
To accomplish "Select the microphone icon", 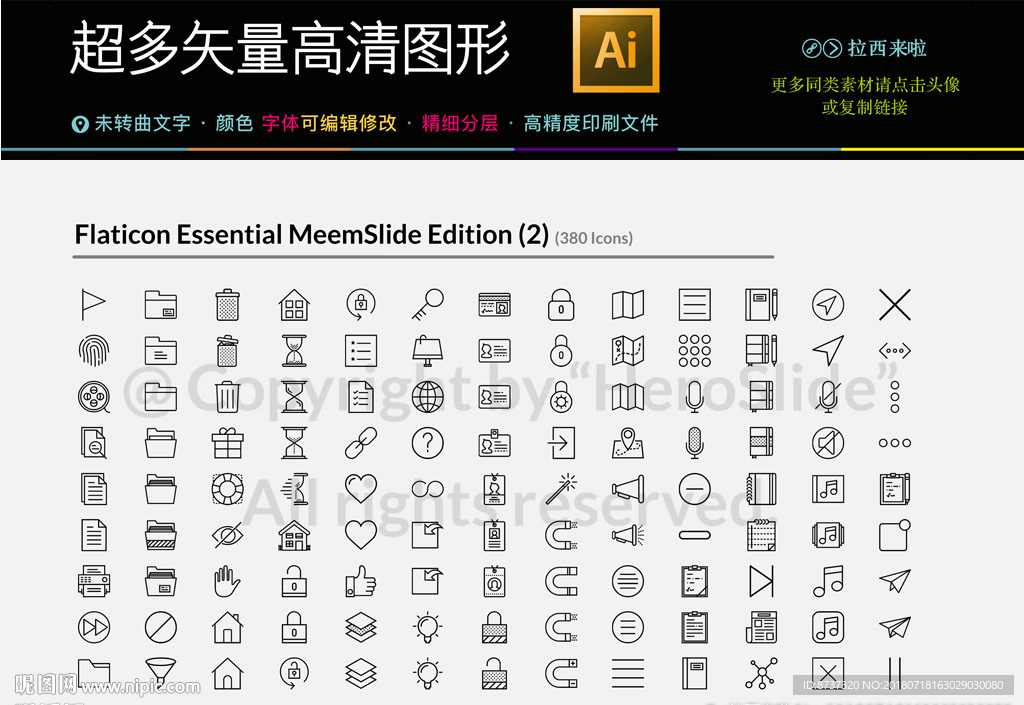I will (x=694, y=395).
